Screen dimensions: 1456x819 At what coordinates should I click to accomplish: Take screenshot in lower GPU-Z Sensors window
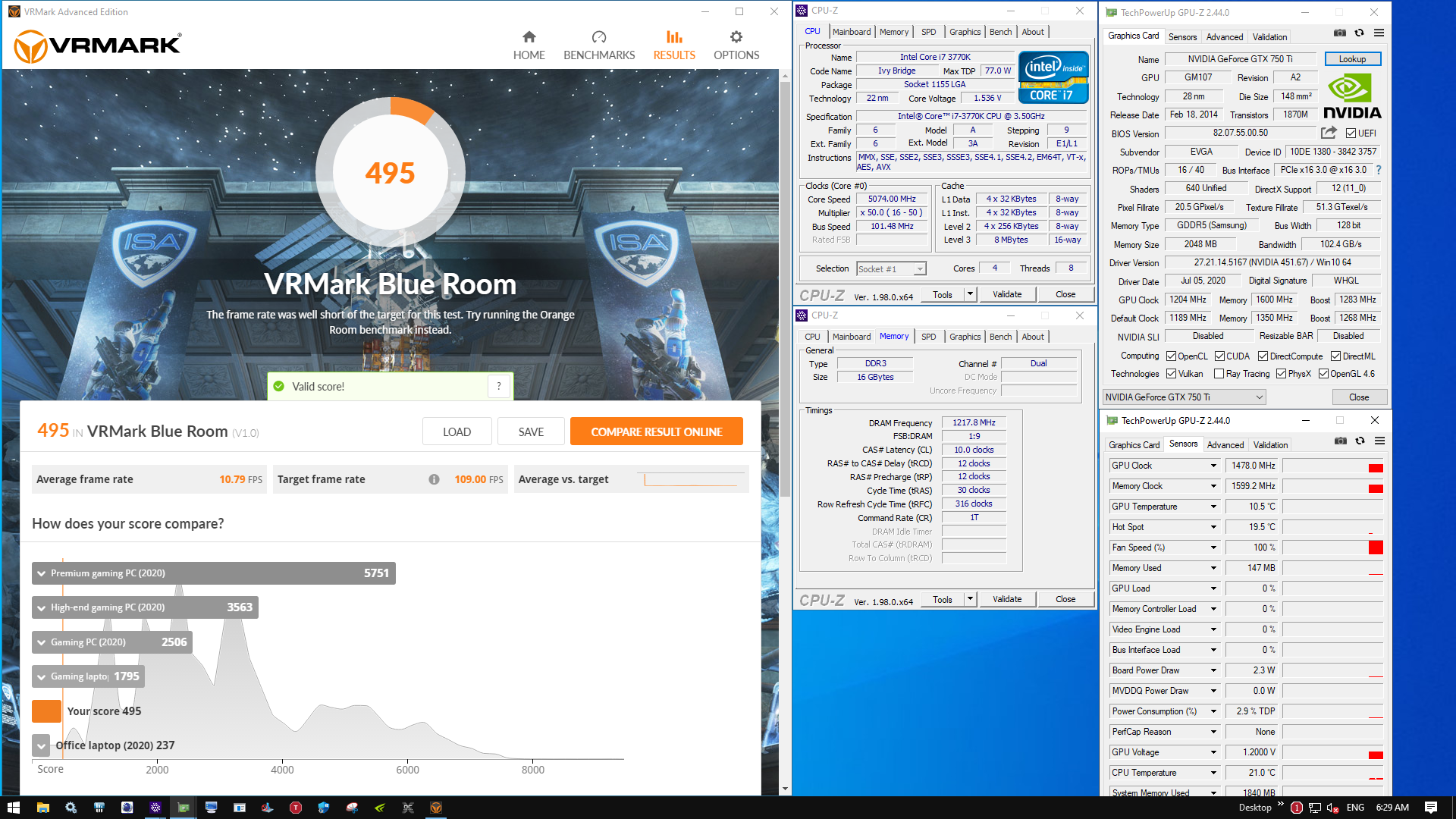point(1341,441)
